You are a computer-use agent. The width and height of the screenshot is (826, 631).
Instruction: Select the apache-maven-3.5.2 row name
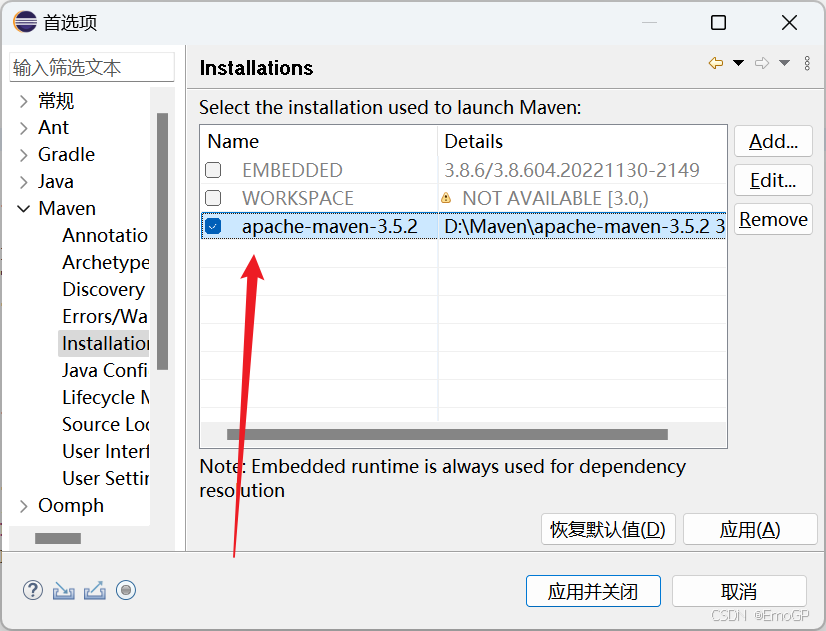pyautogui.click(x=330, y=226)
